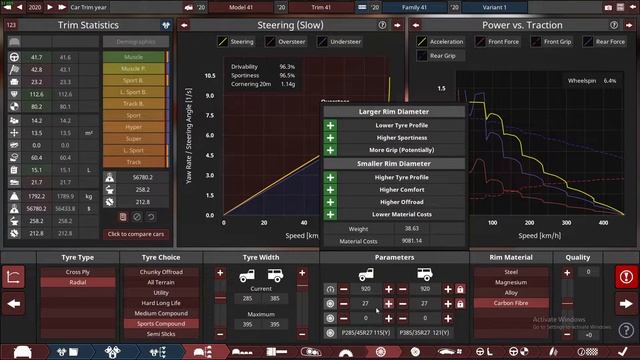Select the Trim 41 tab
The height and width of the screenshot is (360, 640).
(x=321, y=7)
